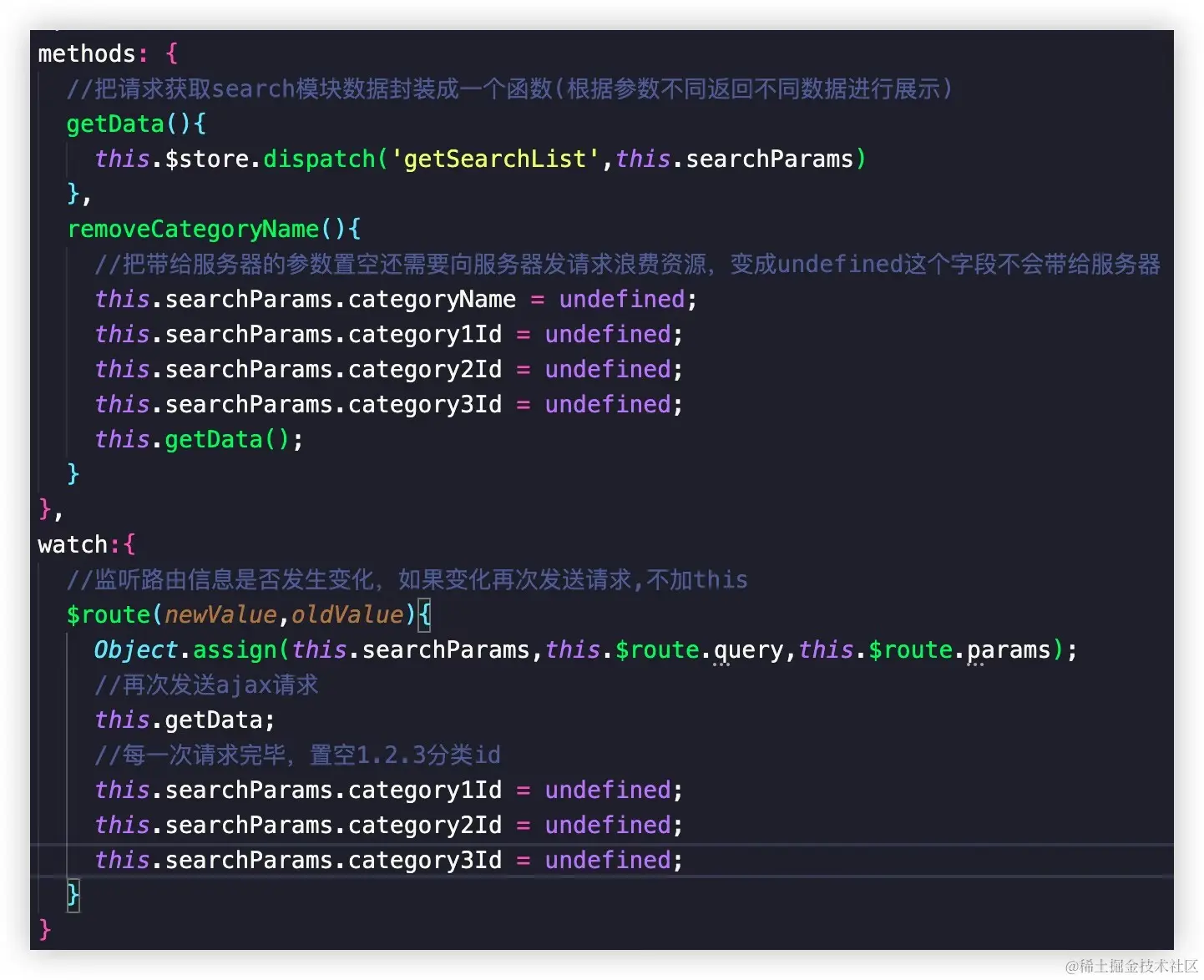Select "$store" in the dispatch line

[207, 159]
